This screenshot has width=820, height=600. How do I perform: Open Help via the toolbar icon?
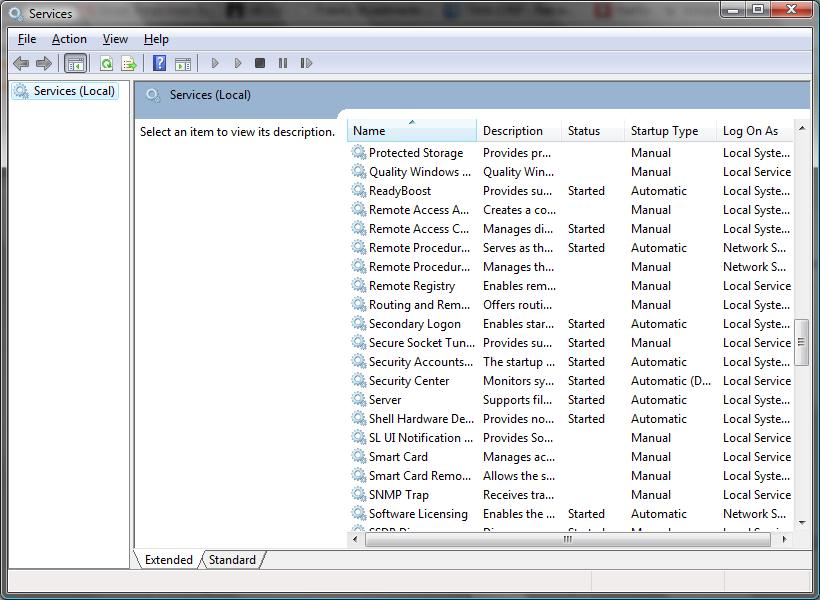[x=159, y=62]
